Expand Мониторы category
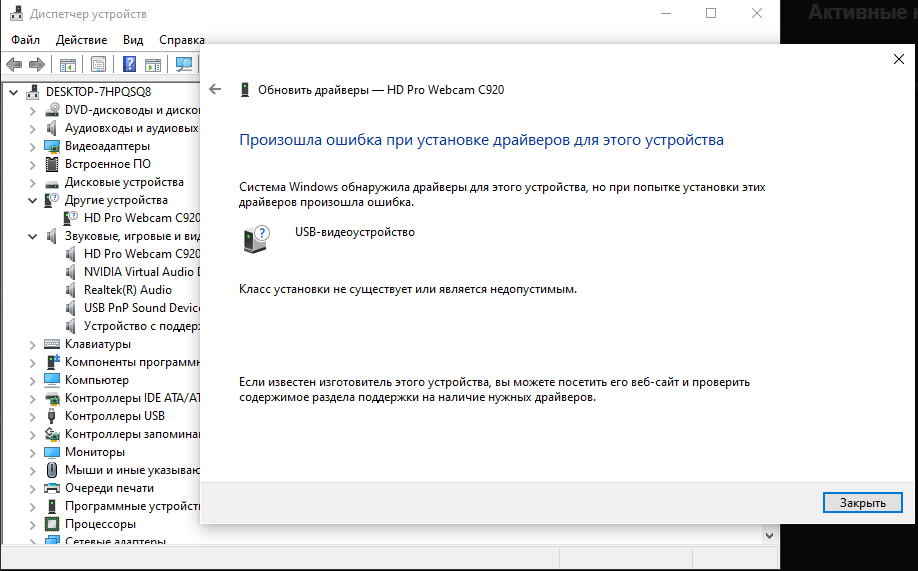Image resolution: width=918 pixels, height=571 pixels. (x=33, y=453)
